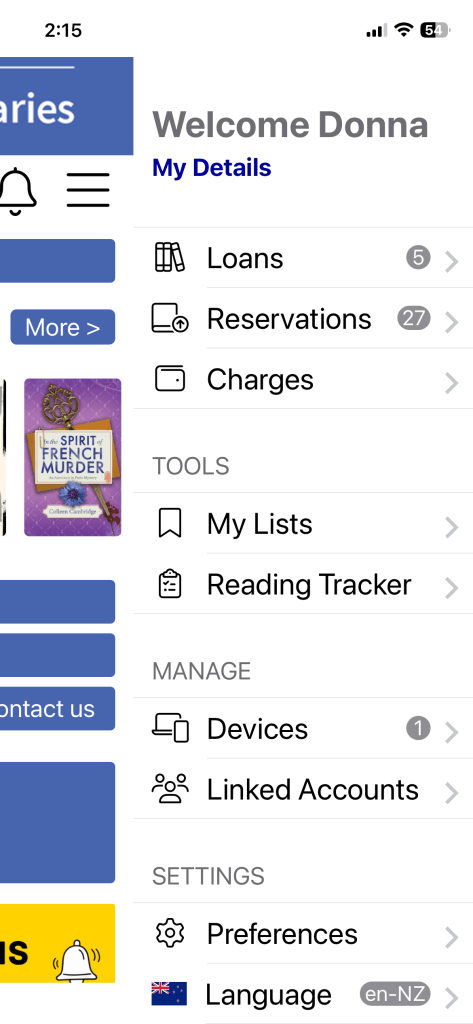Tap the New Zealand flag icon
This screenshot has width=473, height=1024.
pos(169,993)
